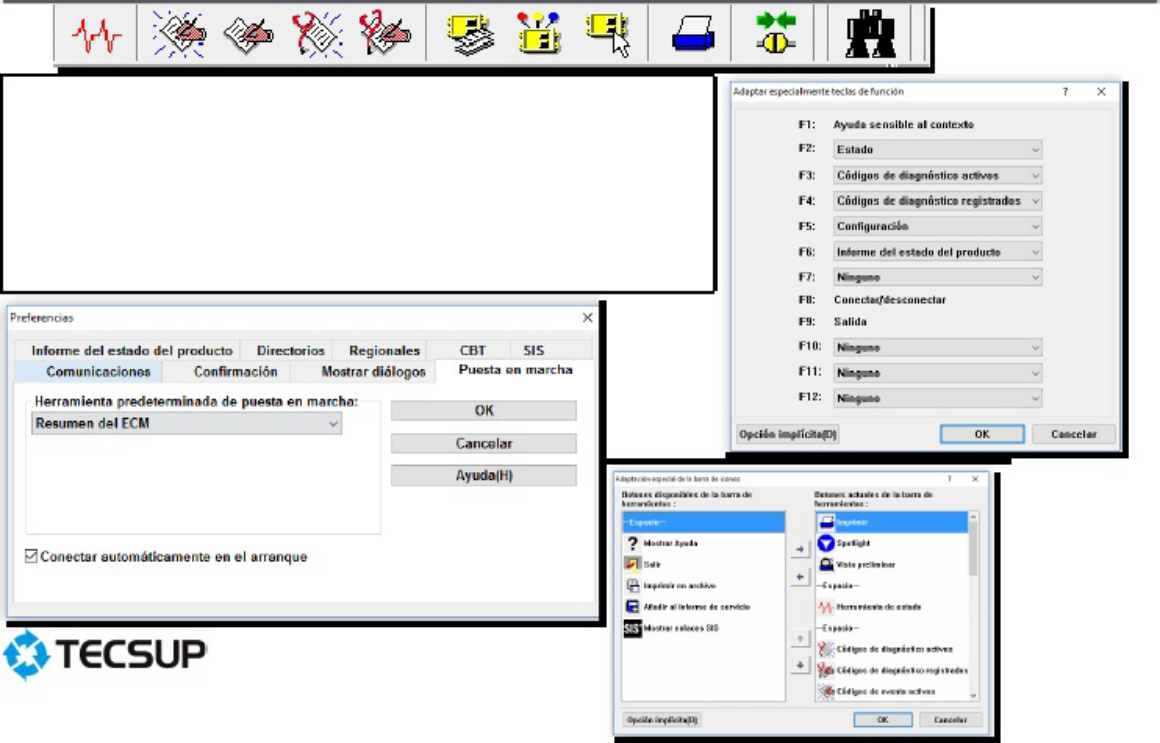Click OK in function keys dialog
The height and width of the screenshot is (743, 1160).
(982, 434)
